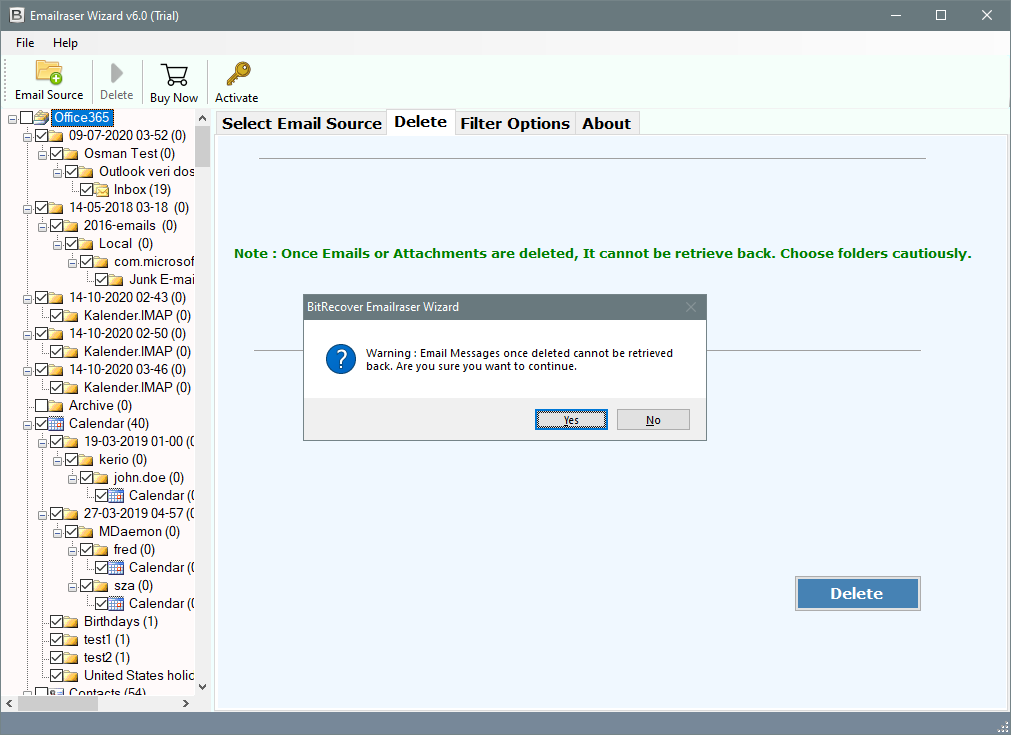Open the About tab
1011x735 pixels.
607,123
